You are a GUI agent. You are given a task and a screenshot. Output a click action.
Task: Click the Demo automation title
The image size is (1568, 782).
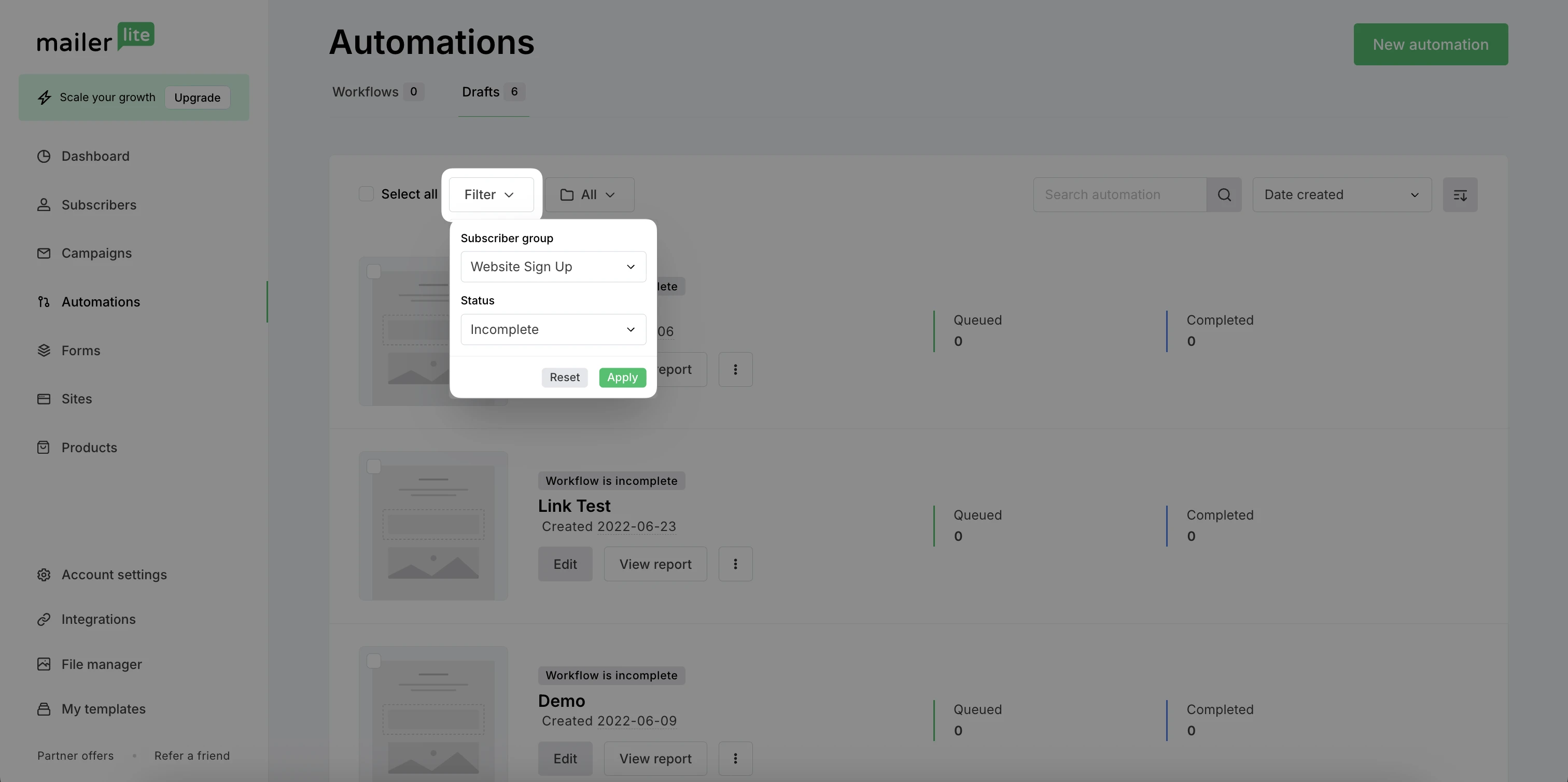561,701
